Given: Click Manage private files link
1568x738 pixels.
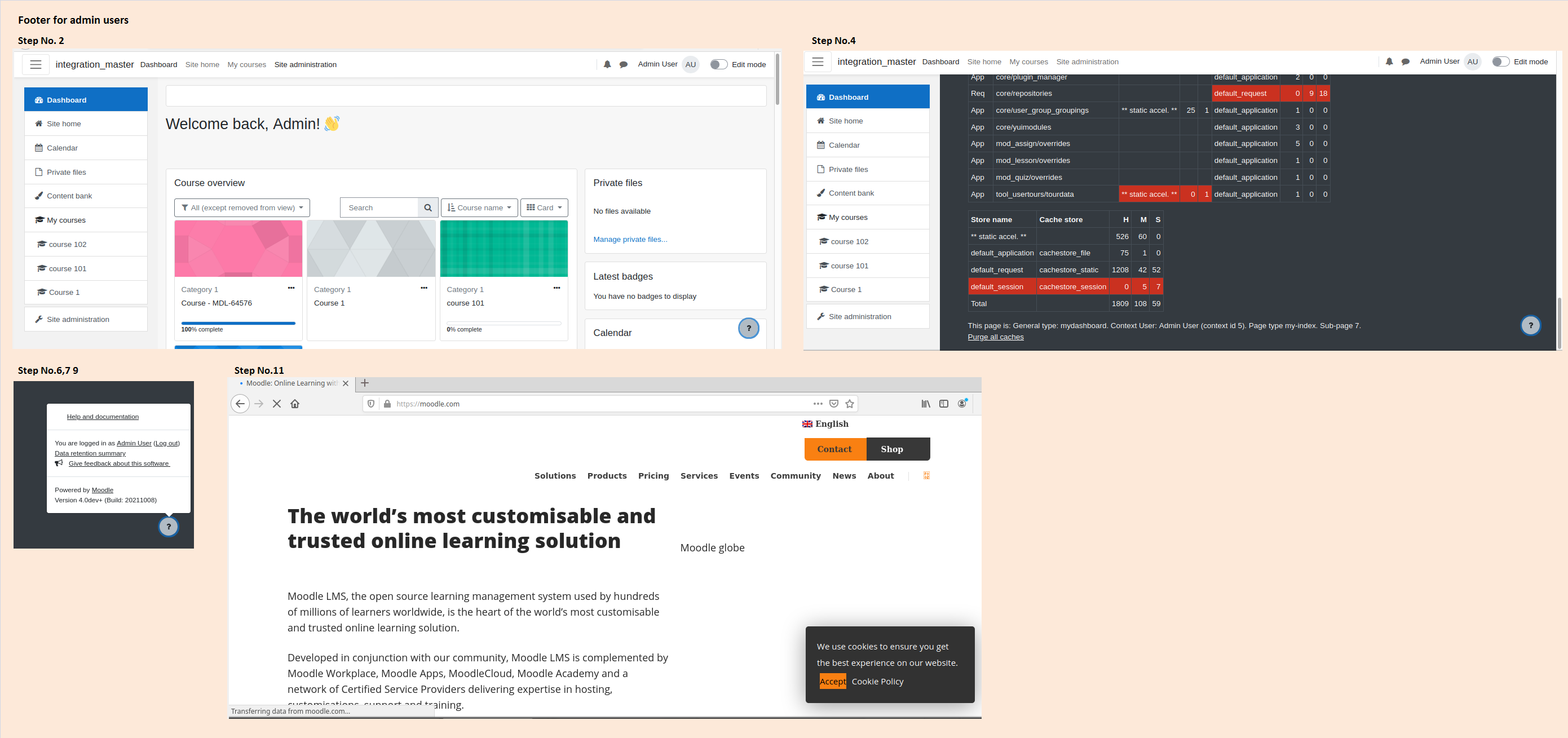Looking at the screenshot, I should pos(630,239).
